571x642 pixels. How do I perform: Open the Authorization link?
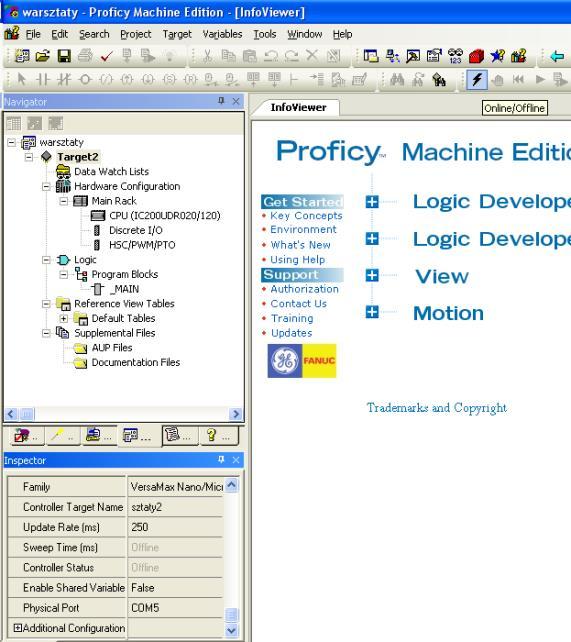pyautogui.click(x=305, y=289)
